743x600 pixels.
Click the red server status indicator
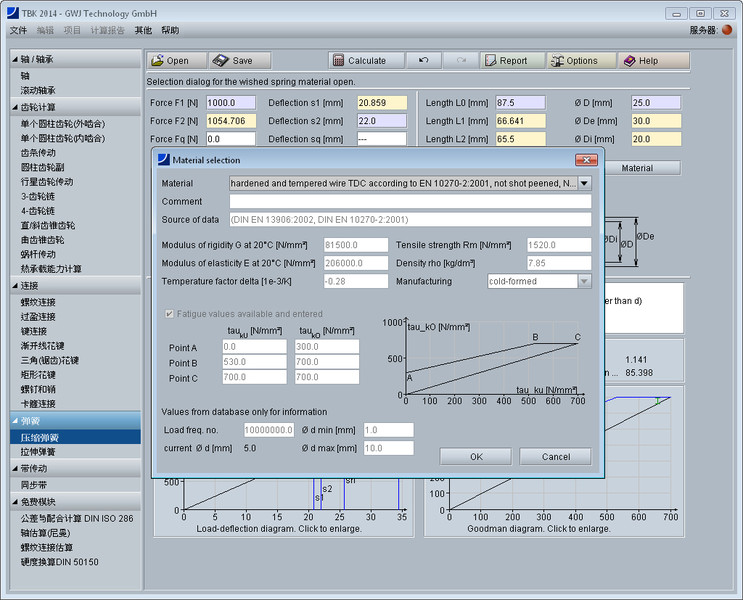tap(725, 31)
